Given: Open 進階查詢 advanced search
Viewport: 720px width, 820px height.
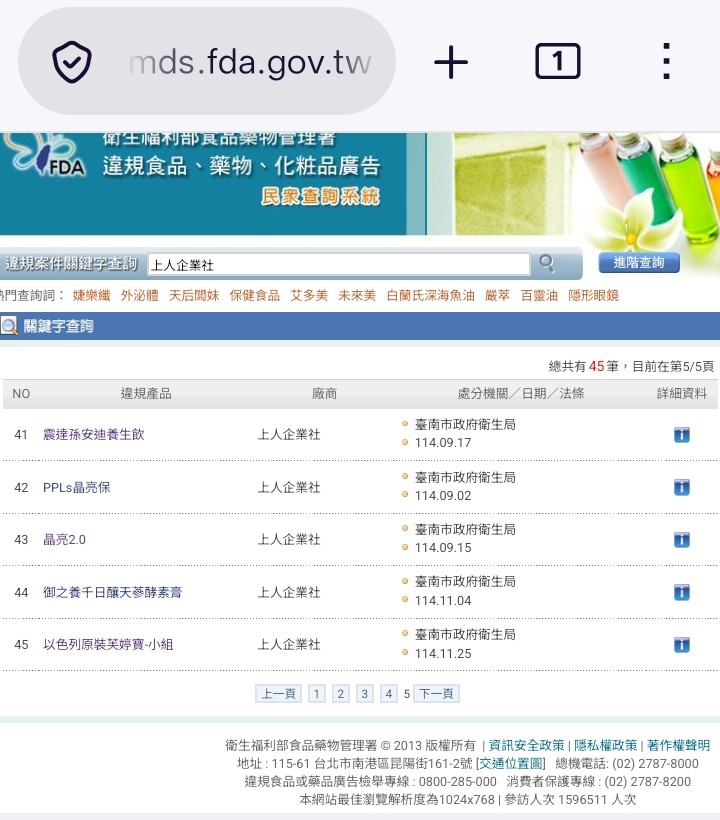Looking at the screenshot, I should point(639,263).
